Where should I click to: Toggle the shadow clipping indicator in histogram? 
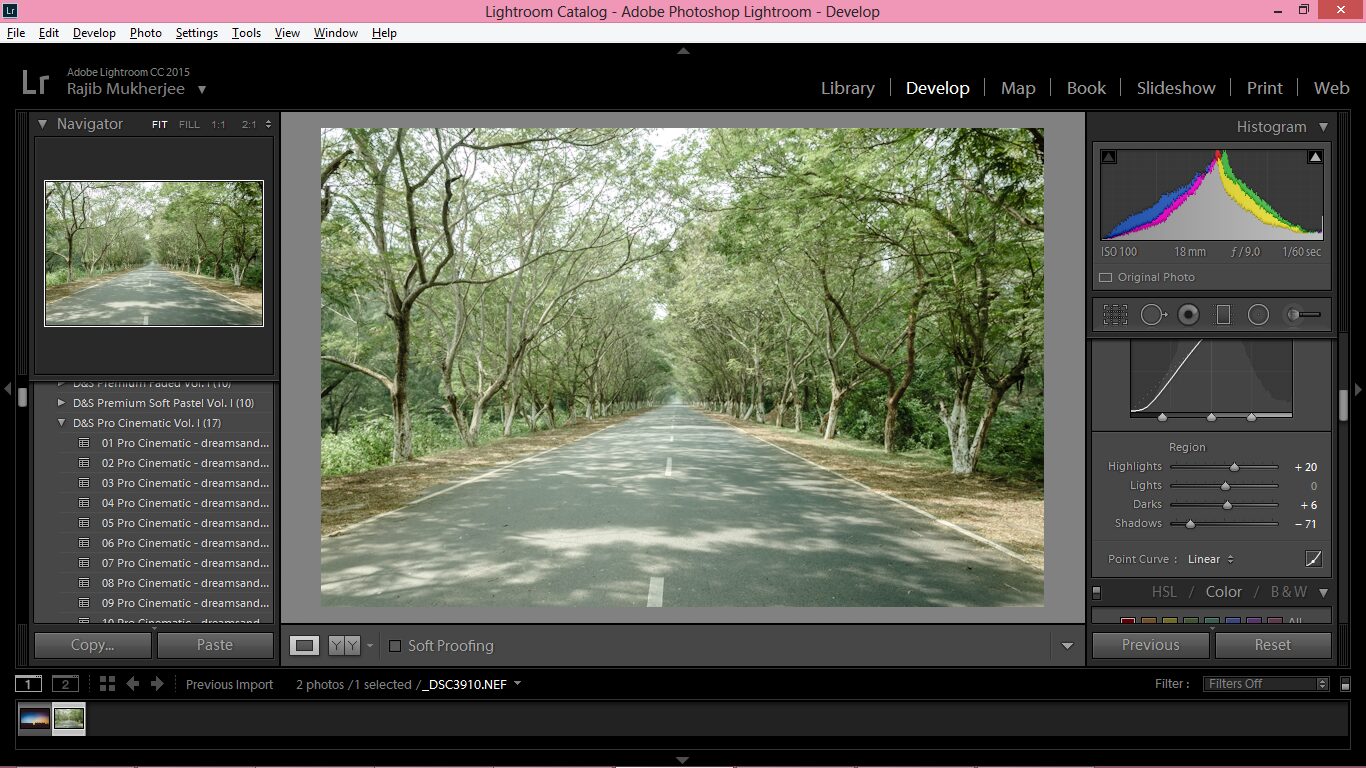[x=1108, y=157]
